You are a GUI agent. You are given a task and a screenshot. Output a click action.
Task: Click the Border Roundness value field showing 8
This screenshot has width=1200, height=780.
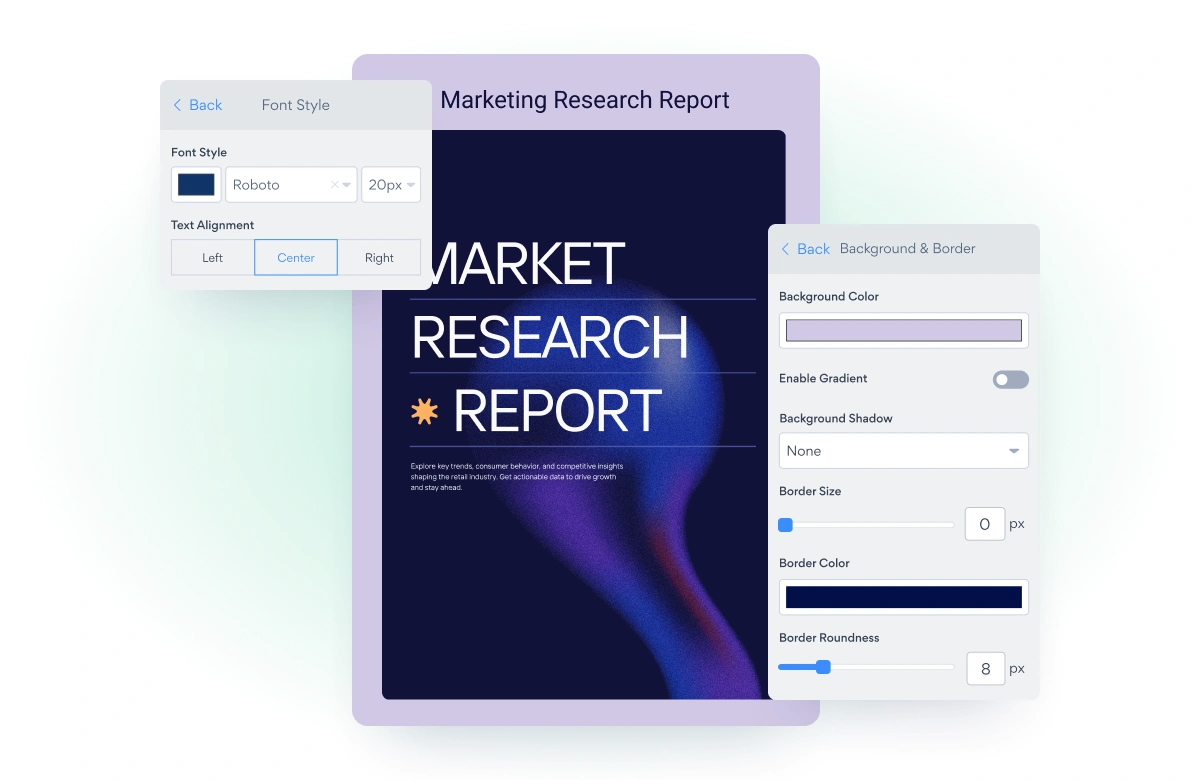[x=985, y=668]
